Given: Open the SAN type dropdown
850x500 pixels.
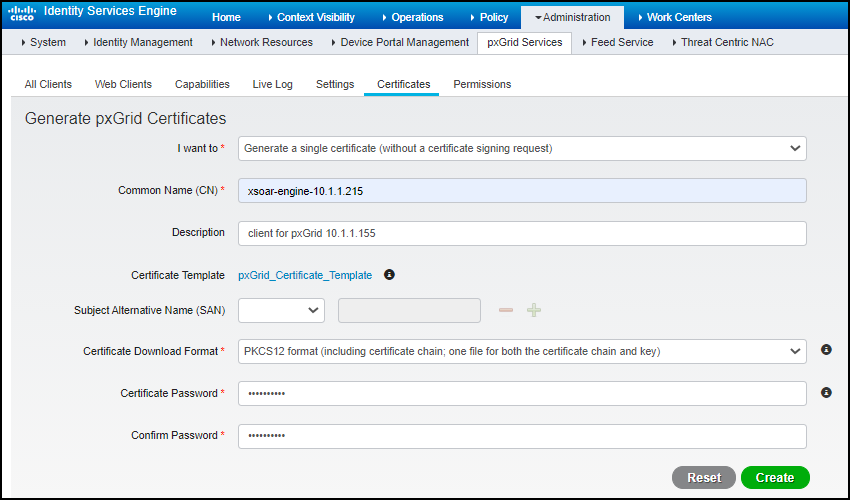Looking at the screenshot, I should (281, 310).
